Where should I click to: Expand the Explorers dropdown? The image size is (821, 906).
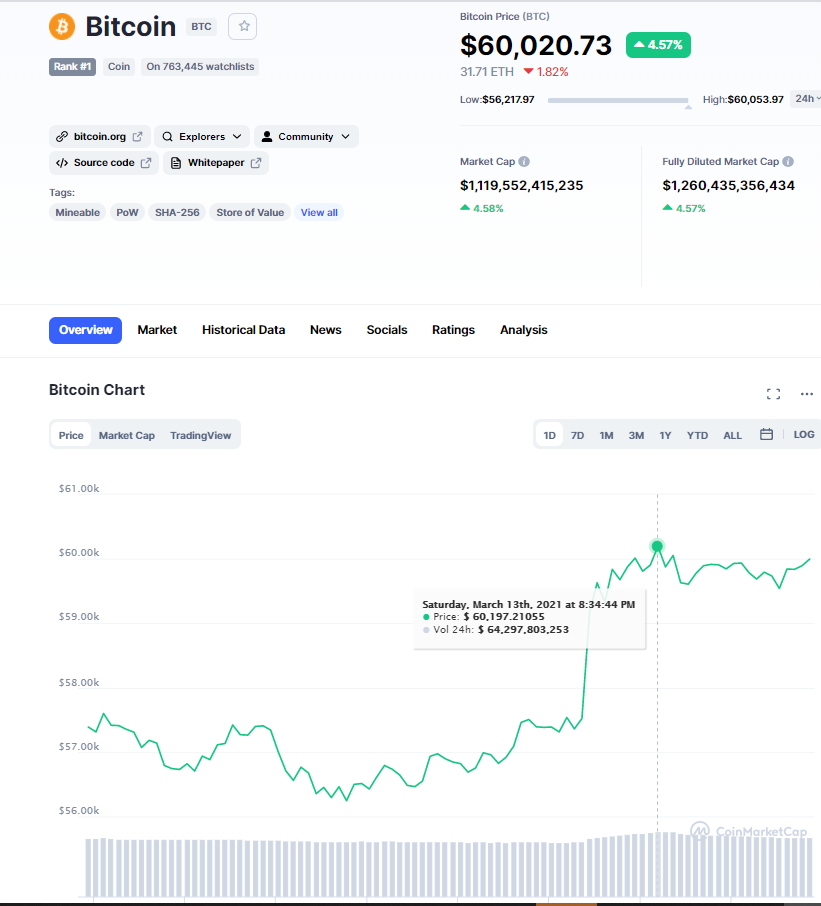pos(202,137)
